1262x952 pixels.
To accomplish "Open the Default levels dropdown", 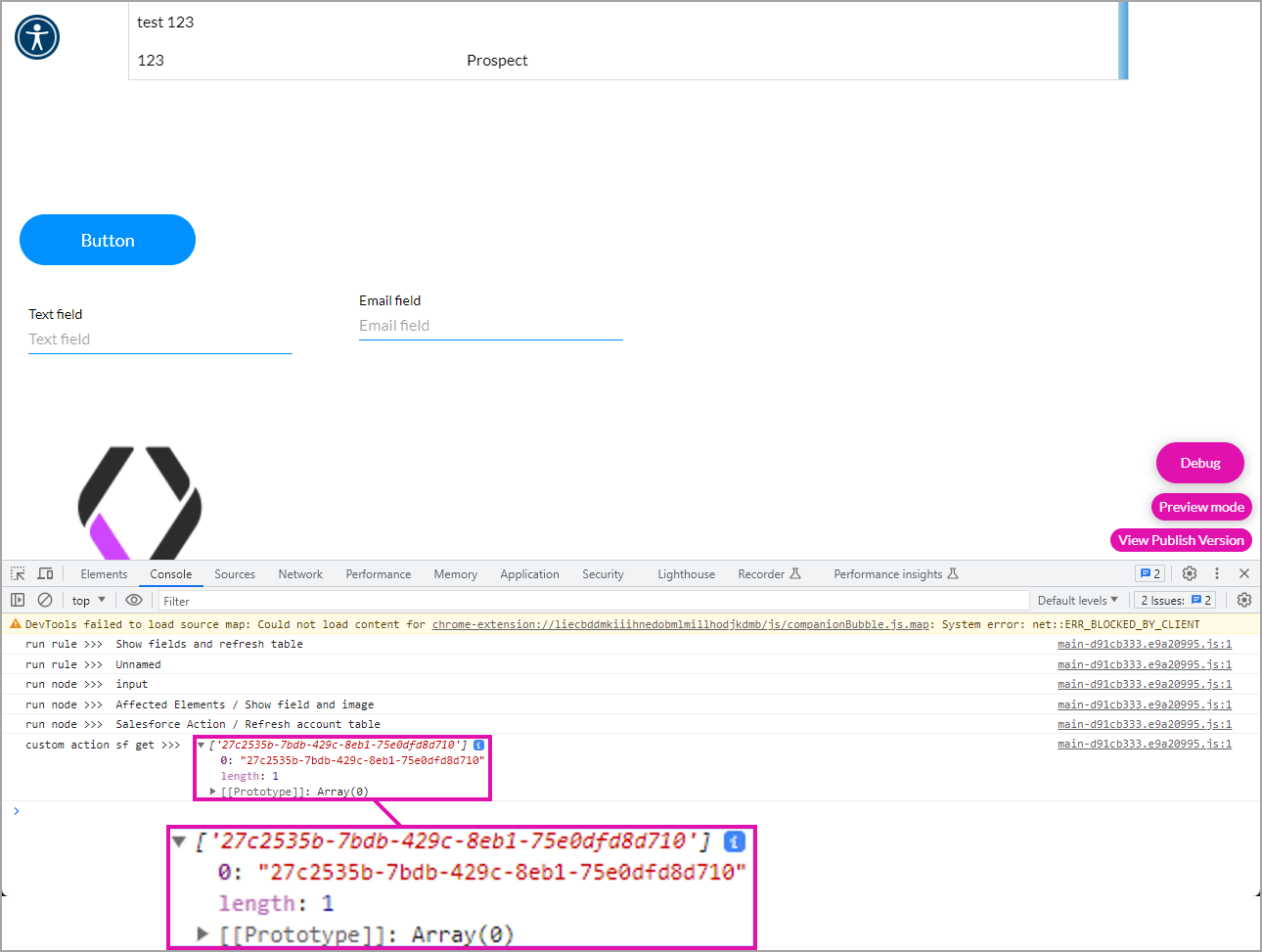I will pos(1077,600).
